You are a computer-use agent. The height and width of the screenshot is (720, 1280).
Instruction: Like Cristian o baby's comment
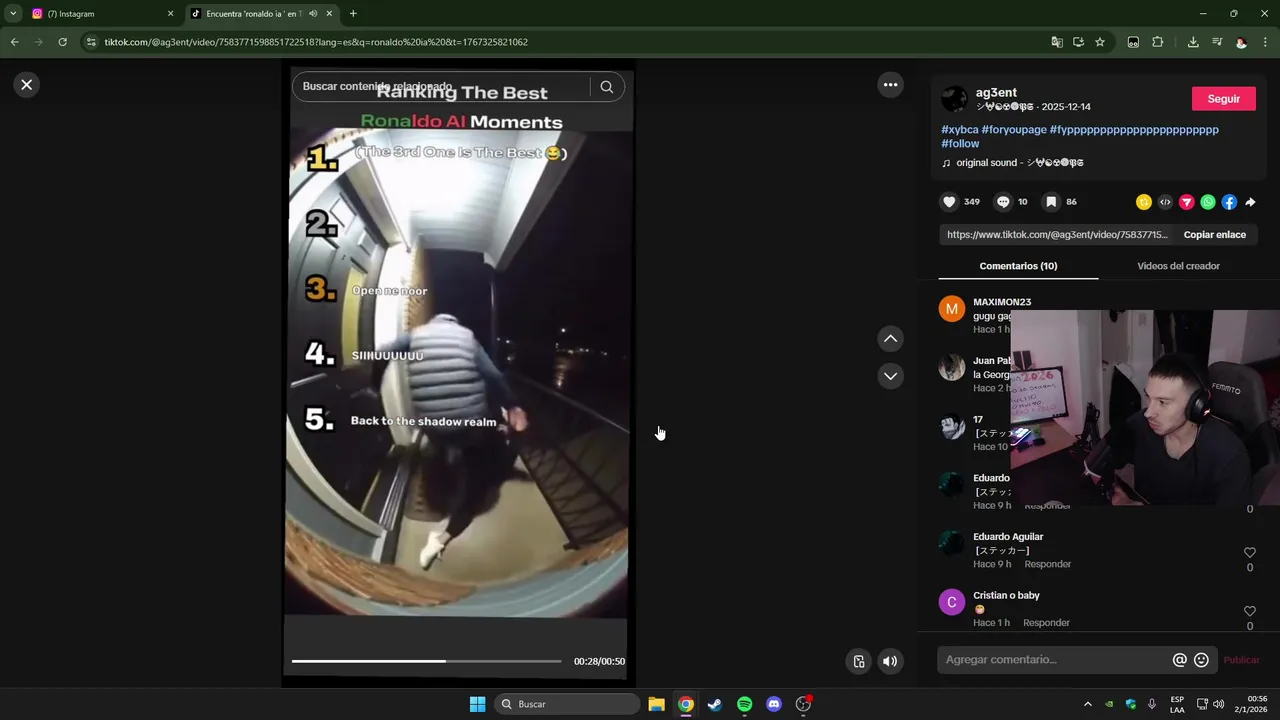(1249, 611)
